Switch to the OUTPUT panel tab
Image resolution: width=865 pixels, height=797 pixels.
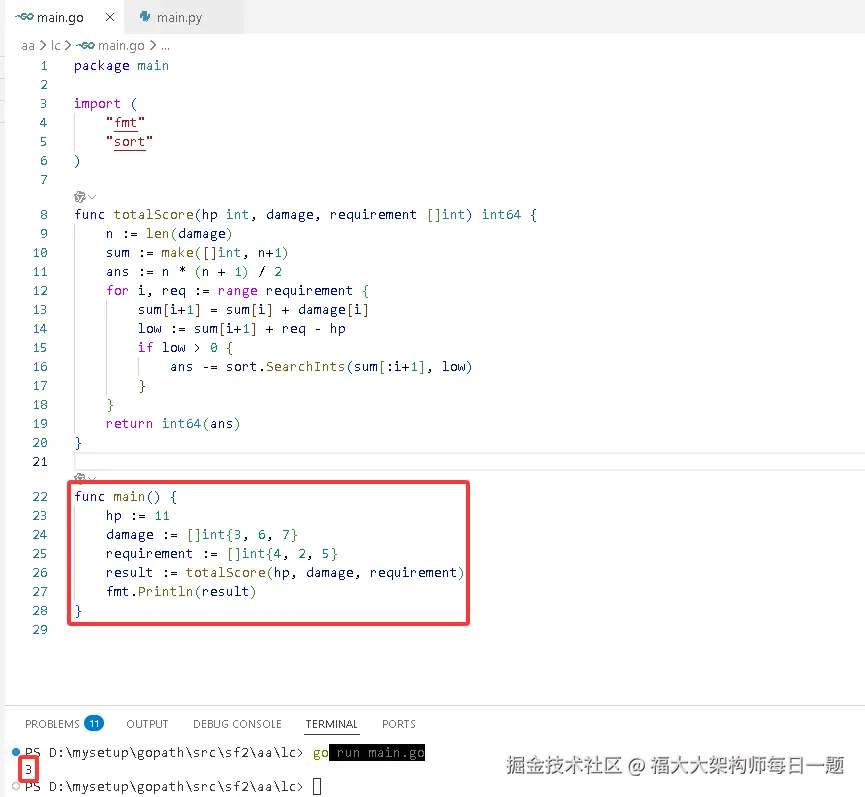coord(147,724)
